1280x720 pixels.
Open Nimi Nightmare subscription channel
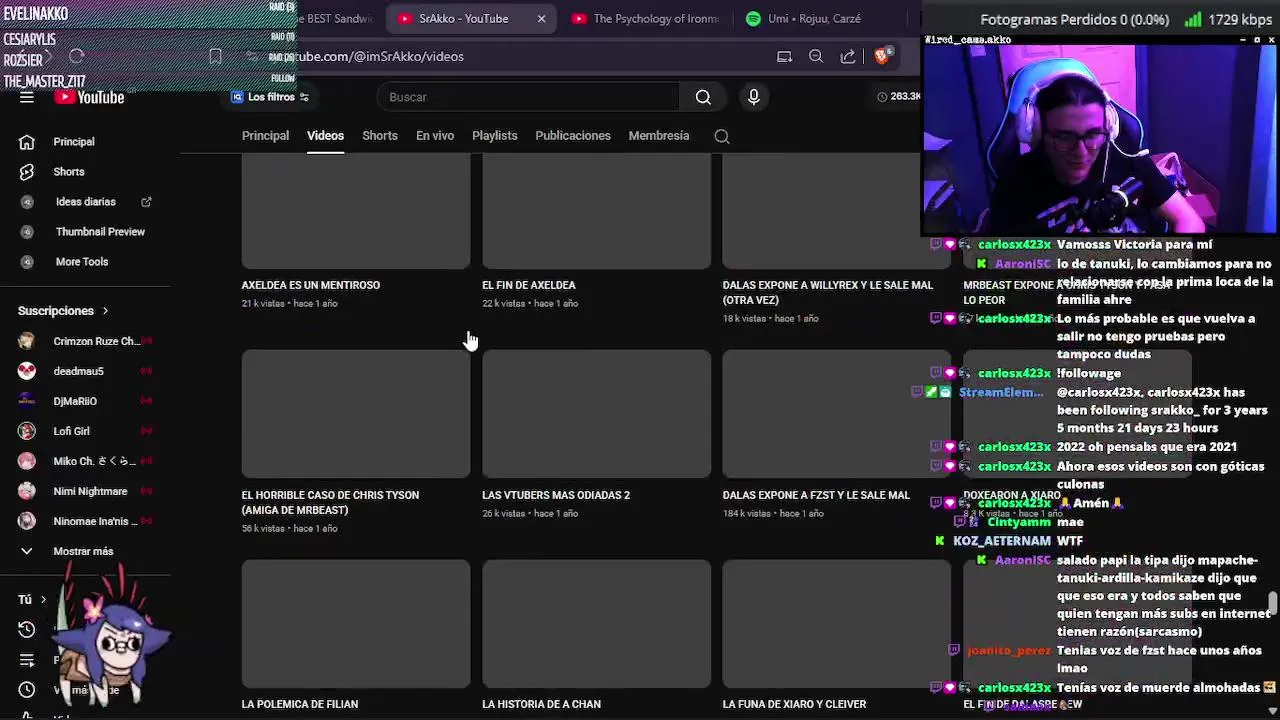(x=90, y=491)
